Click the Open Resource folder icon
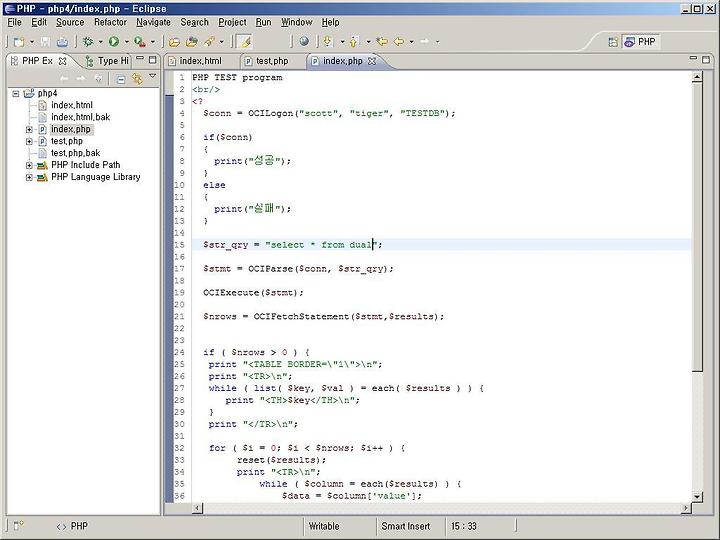The height and width of the screenshot is (540, 720). tap(191, 42)
